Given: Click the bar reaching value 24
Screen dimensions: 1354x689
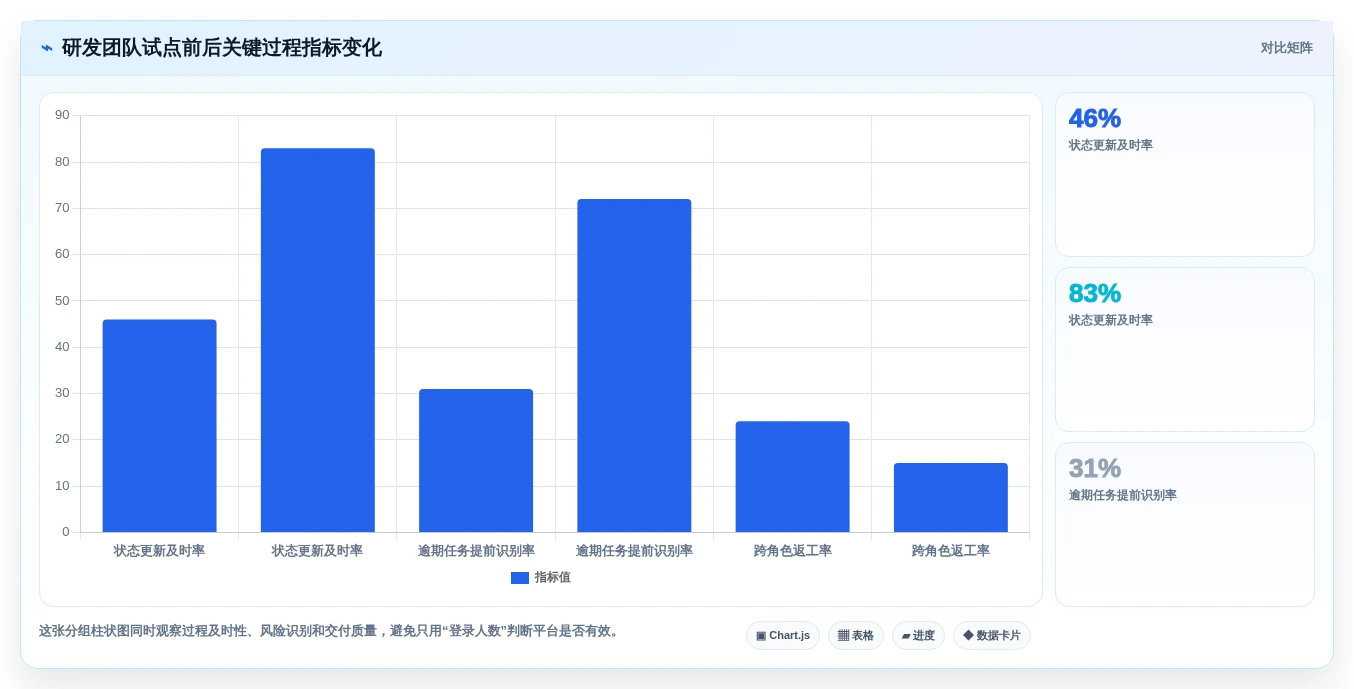Looking at the screenshot, I should 792,477.
